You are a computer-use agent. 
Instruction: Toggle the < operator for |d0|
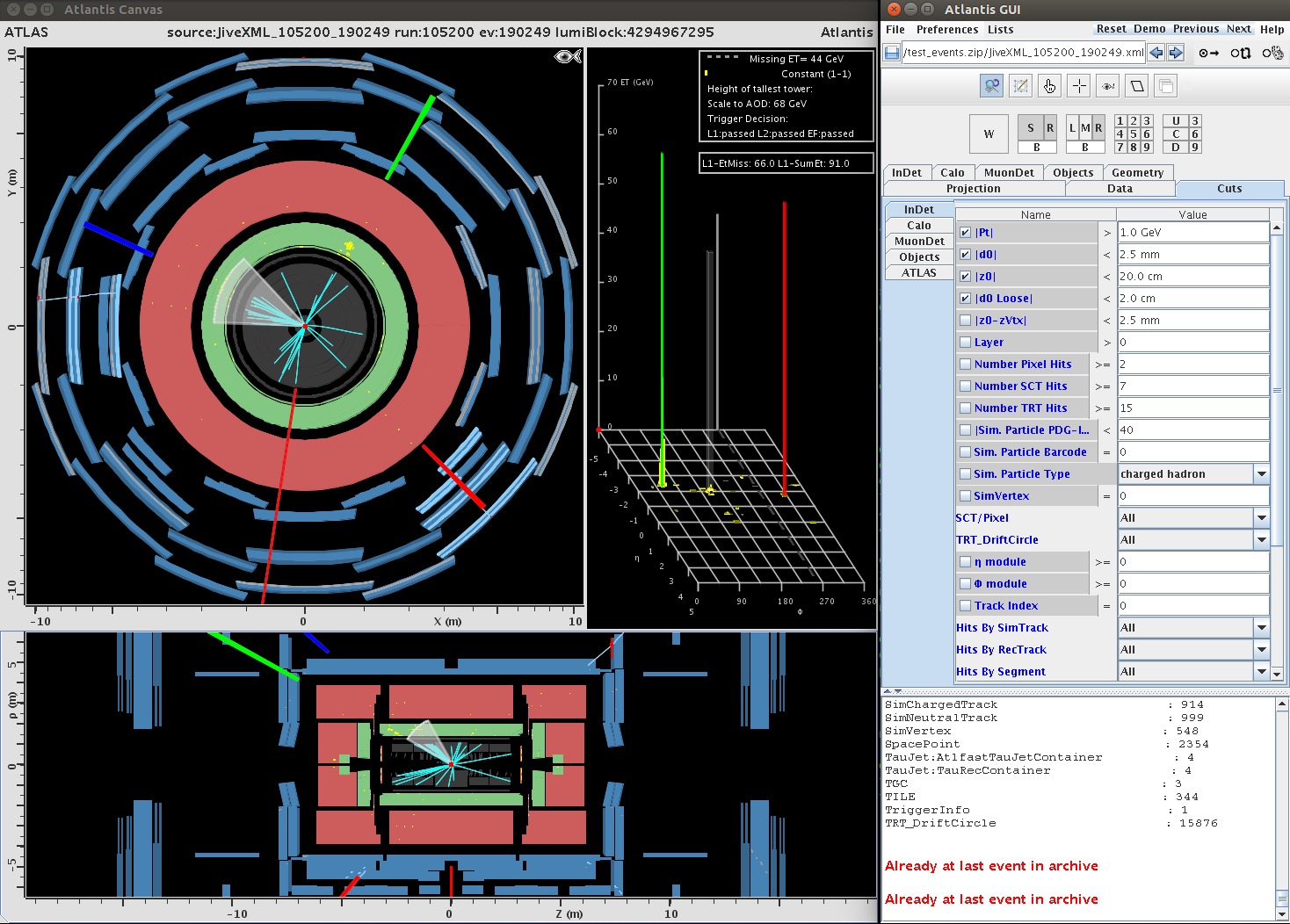point(1107,255)
